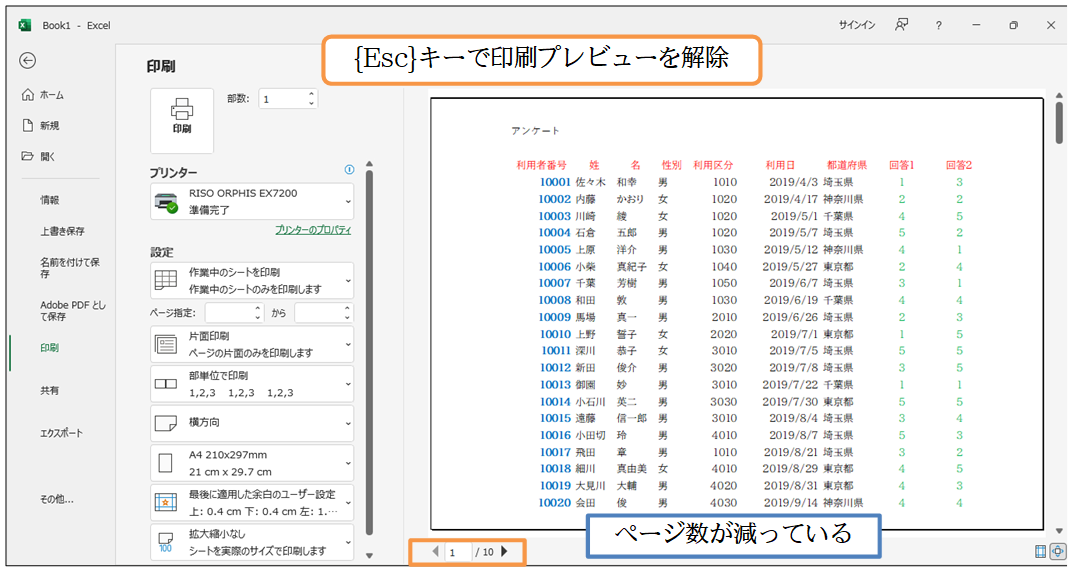Open the RISO ORPHIS EX7200 printer dropdown
Screen dimensions: 1069x572
click(x=252, y=202)
